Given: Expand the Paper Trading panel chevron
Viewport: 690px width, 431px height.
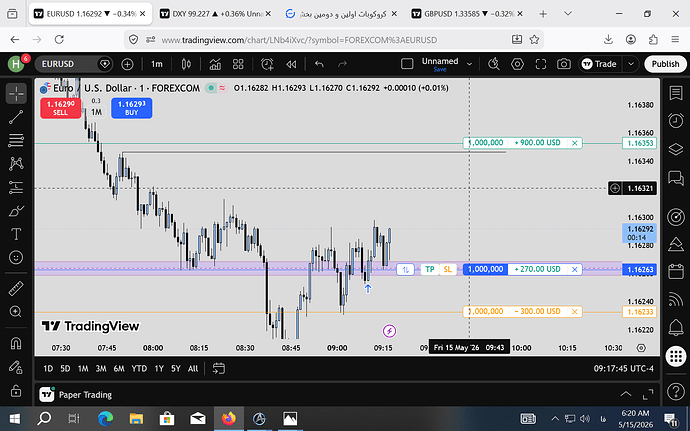Looking at the screenshot, I should (625, 394).
